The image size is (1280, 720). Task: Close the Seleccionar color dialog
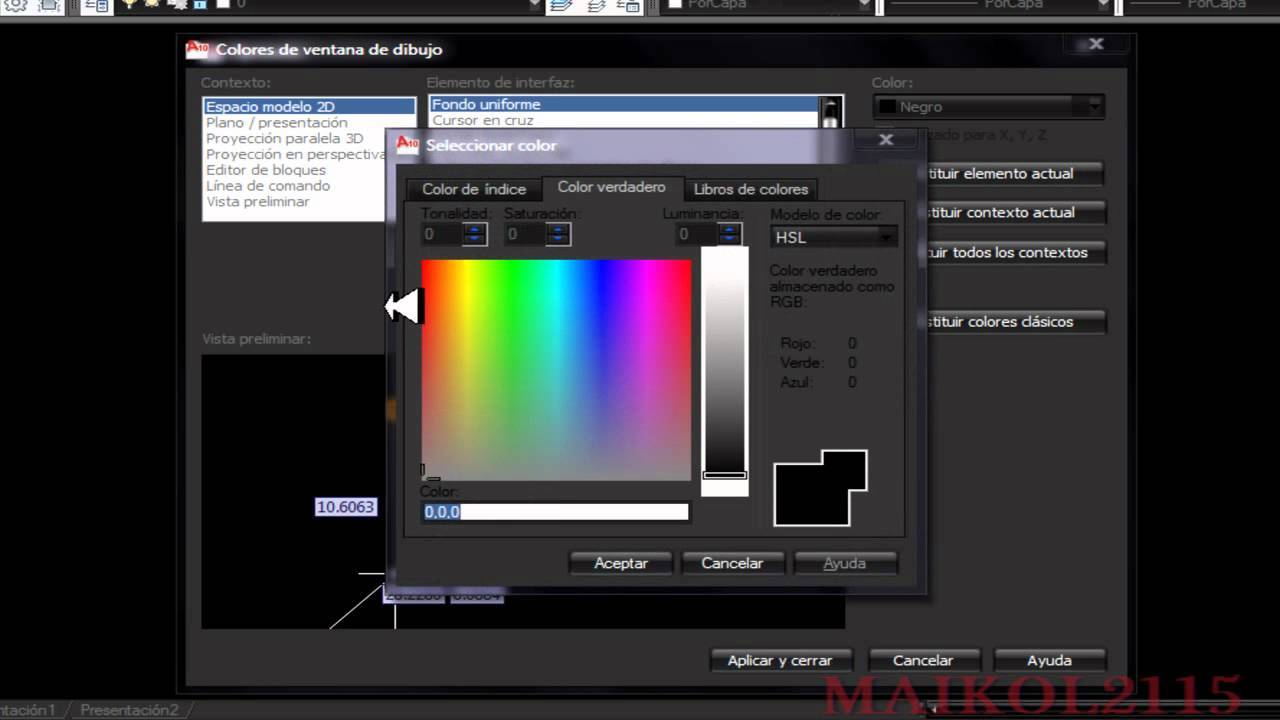point(885,140)
